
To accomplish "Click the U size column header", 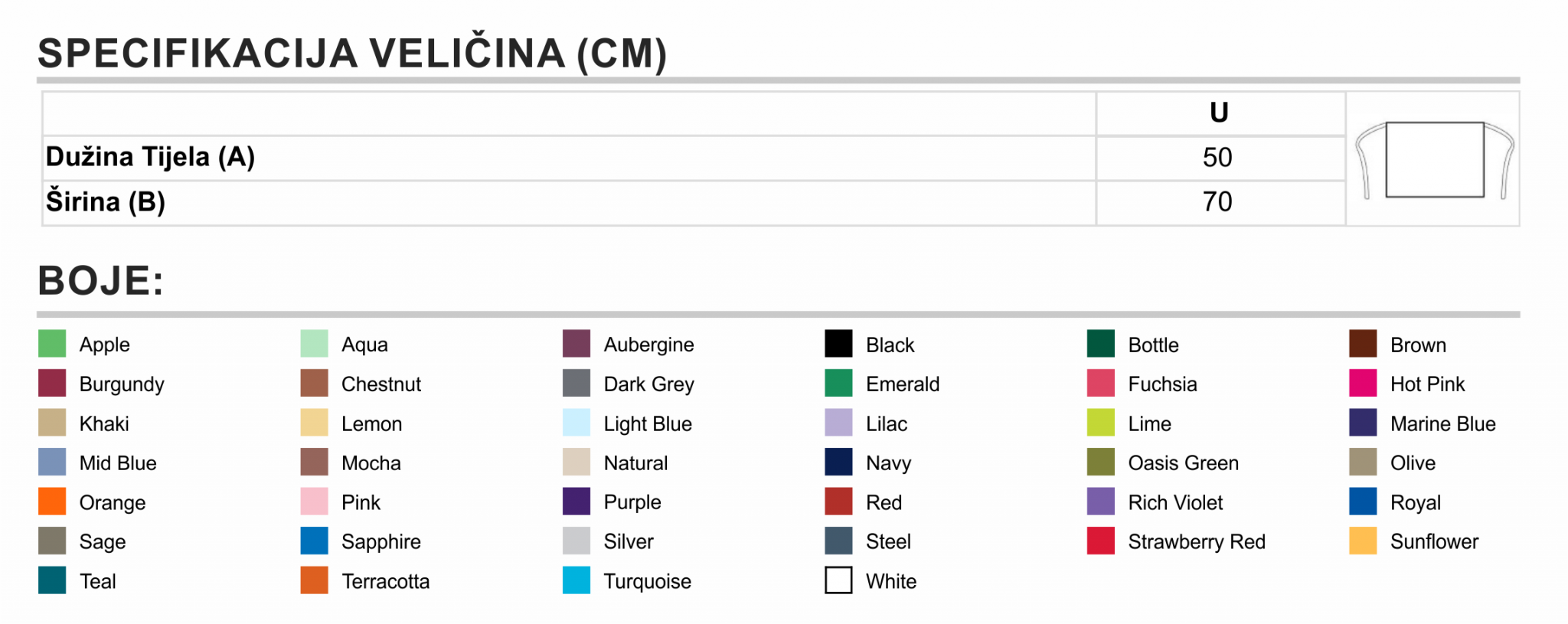I will coord(1220,113).
